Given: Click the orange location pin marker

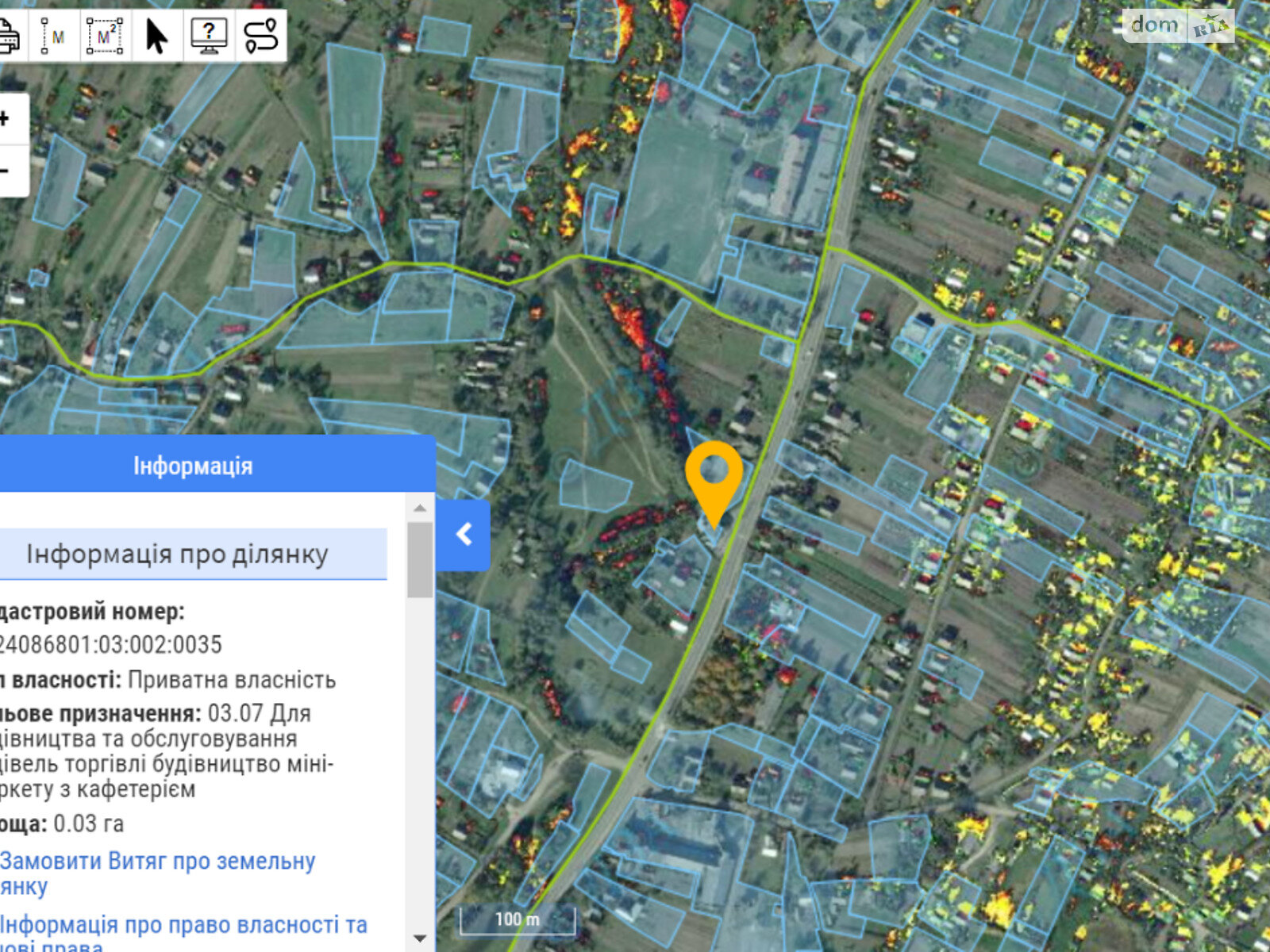Looking at the screenshot, I should [714, 484].
